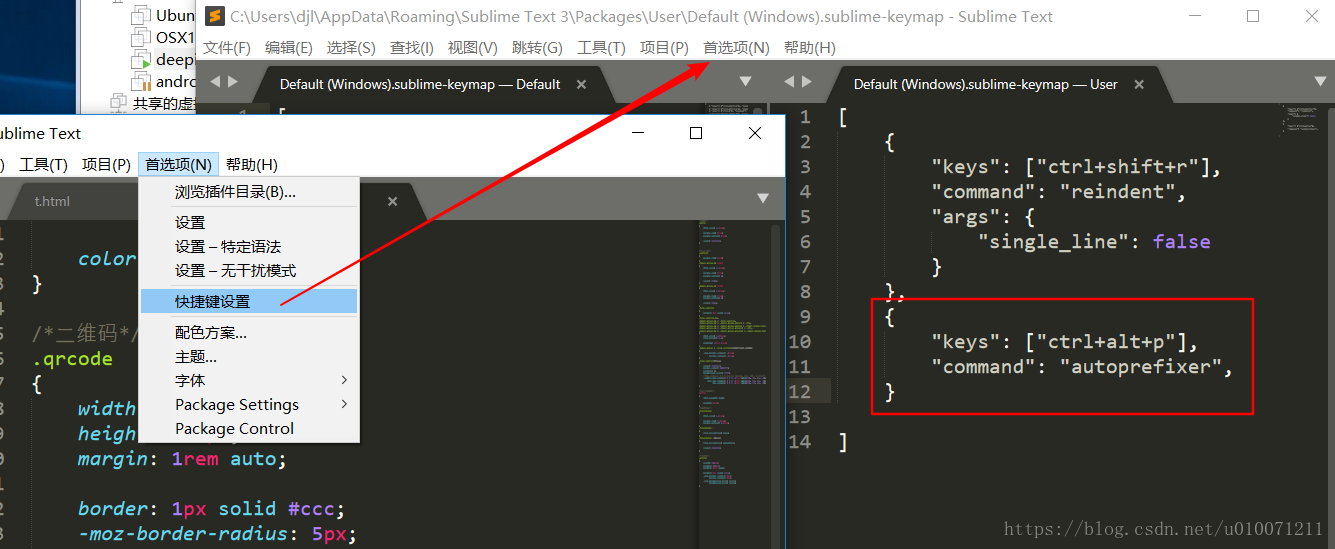Choose Package Control menu entry
This screenshot has height=549, width=1335.
248,428
